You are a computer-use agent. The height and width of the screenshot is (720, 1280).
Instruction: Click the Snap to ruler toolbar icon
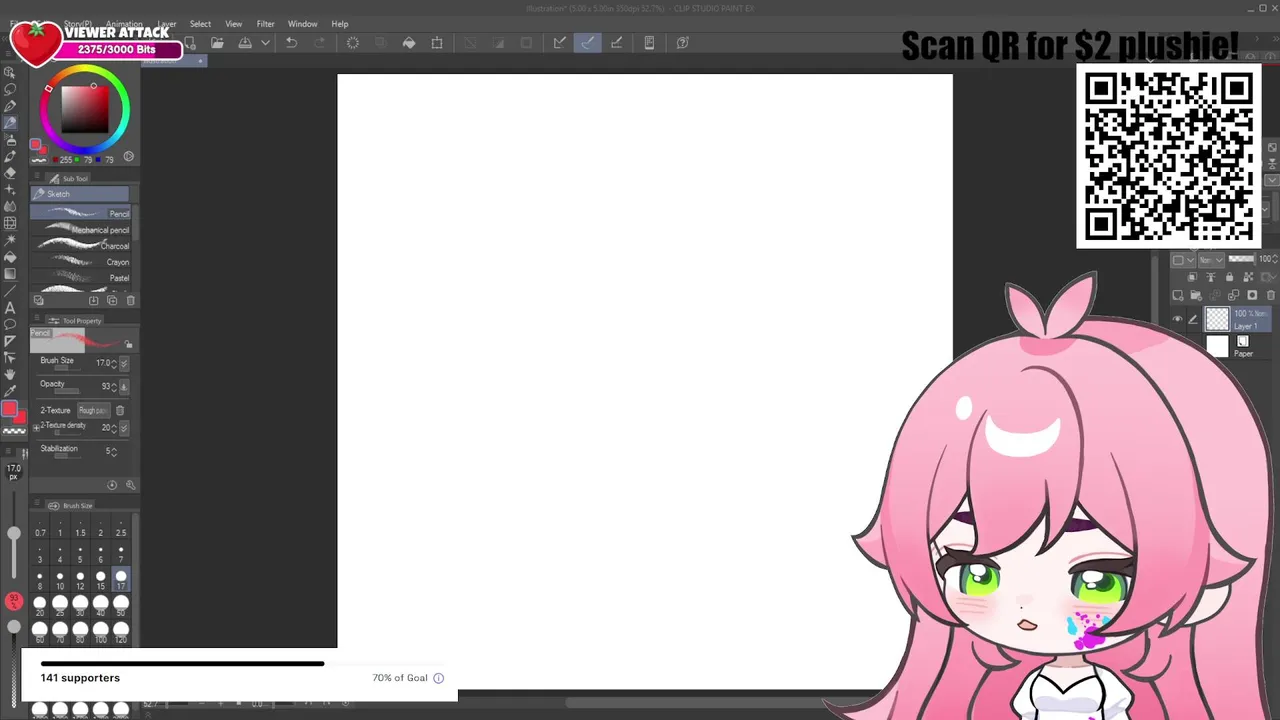[x=560, y=43]
